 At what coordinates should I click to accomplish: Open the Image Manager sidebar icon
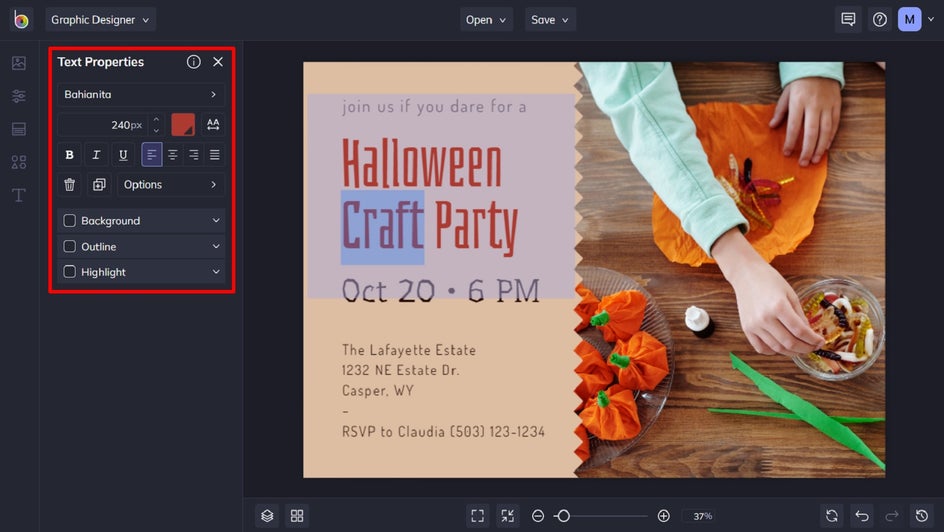(19, 63)
